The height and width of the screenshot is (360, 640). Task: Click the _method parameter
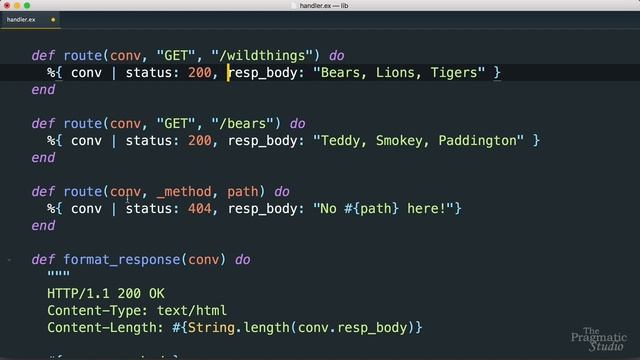point(184,192)
